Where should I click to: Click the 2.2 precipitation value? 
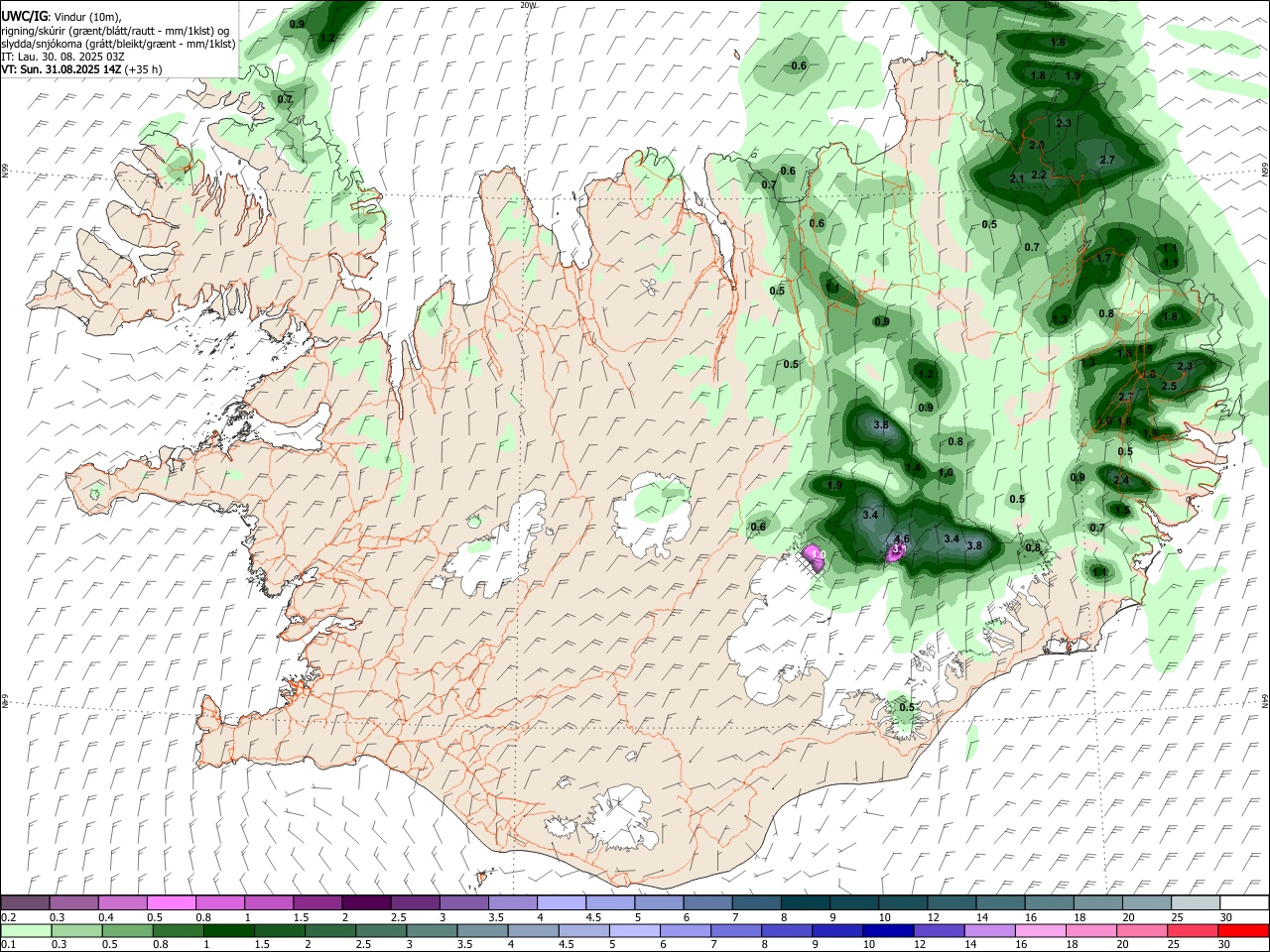(x=1039, y=176)
